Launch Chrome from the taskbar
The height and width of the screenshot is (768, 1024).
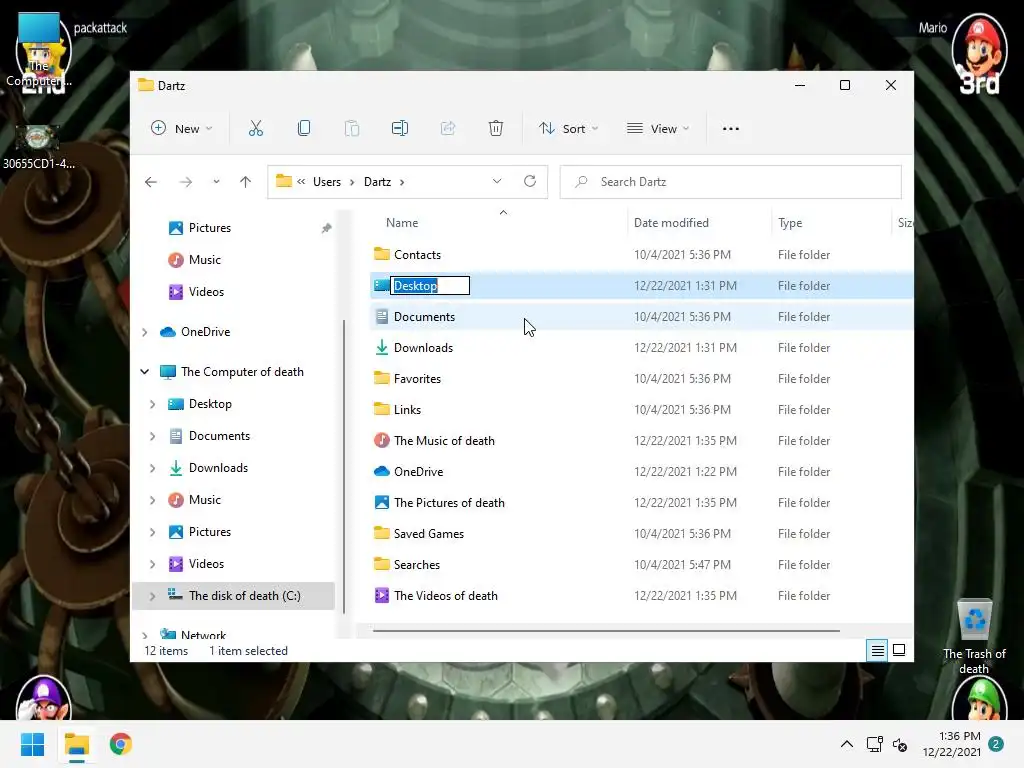click(x=121, y=744)
